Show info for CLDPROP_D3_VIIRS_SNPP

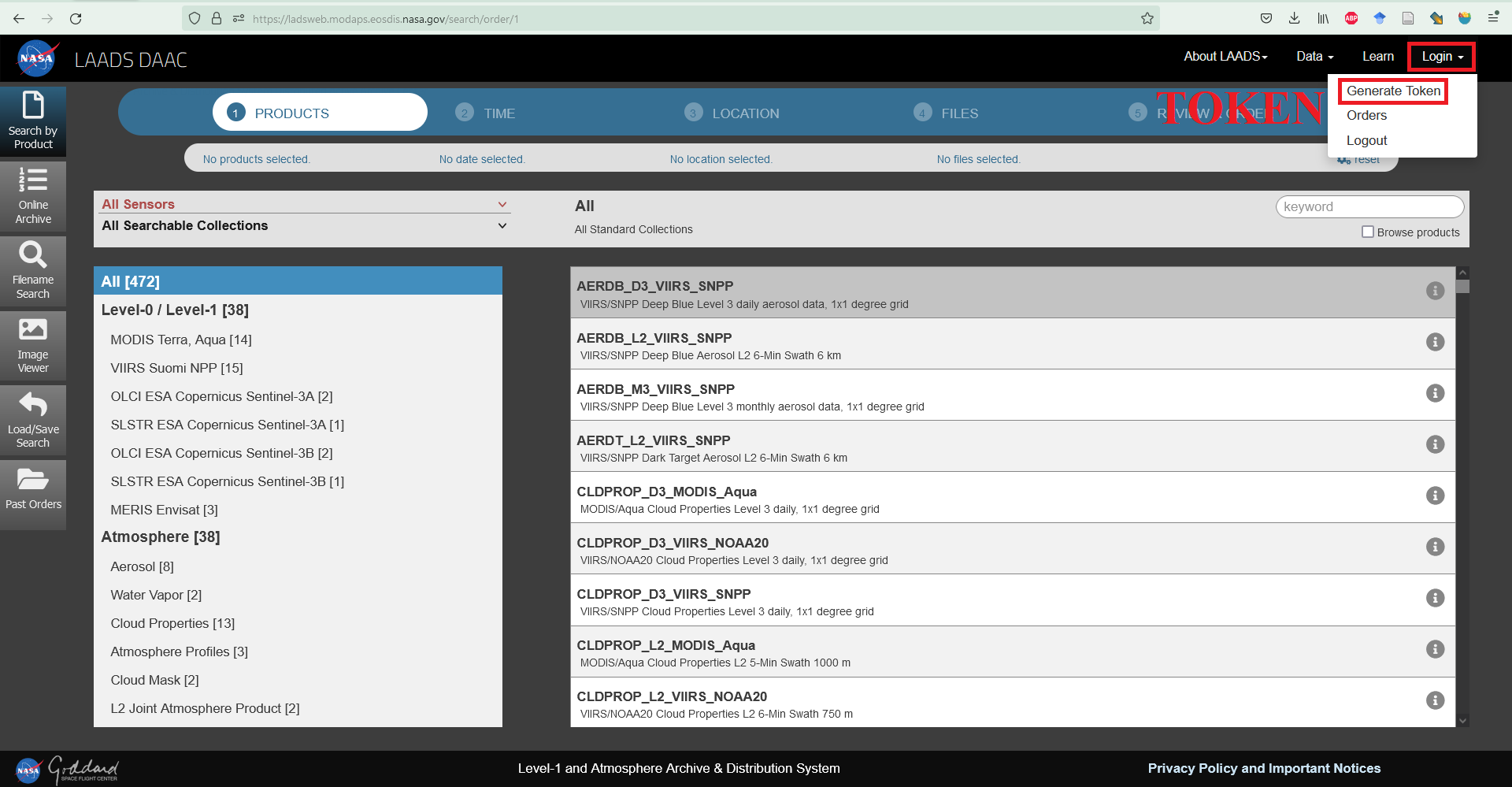point(1435,598)
